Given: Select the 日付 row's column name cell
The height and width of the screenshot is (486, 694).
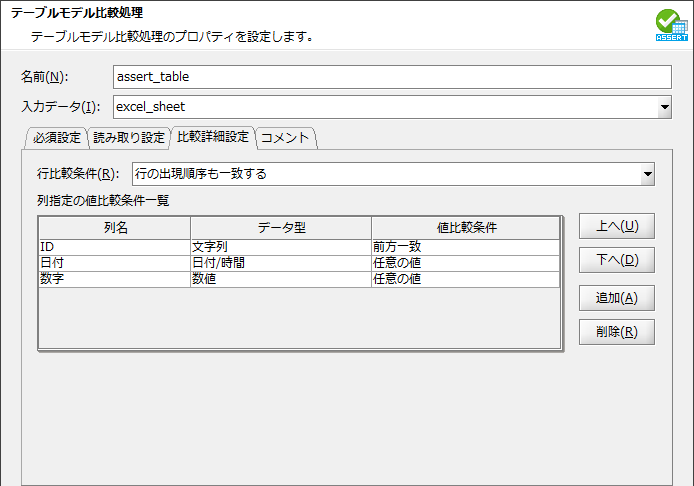Looking at the screenshot, I should [x=114, y=263].
